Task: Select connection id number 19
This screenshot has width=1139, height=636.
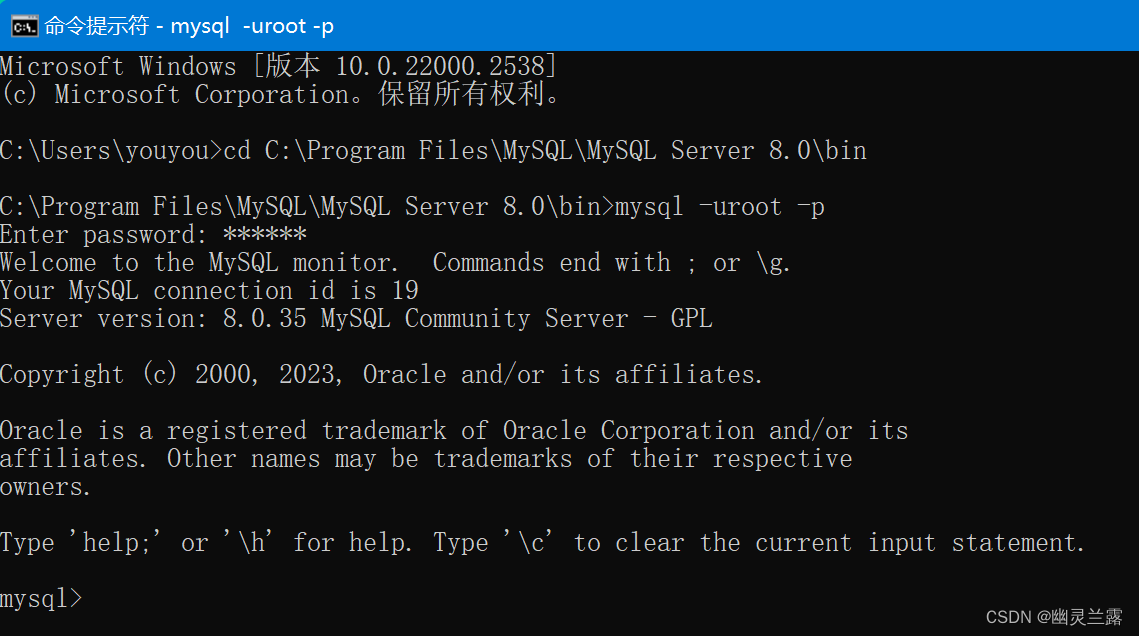Action: (x=404, y=290)
